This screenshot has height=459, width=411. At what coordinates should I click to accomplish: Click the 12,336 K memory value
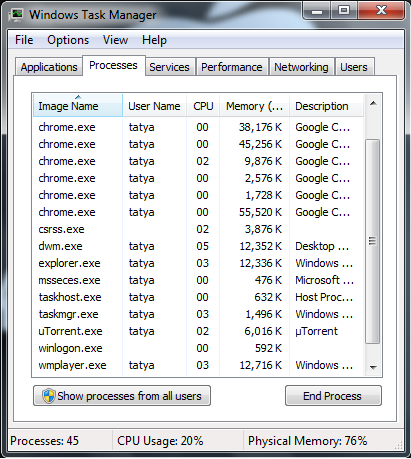(x=261, y=263)
